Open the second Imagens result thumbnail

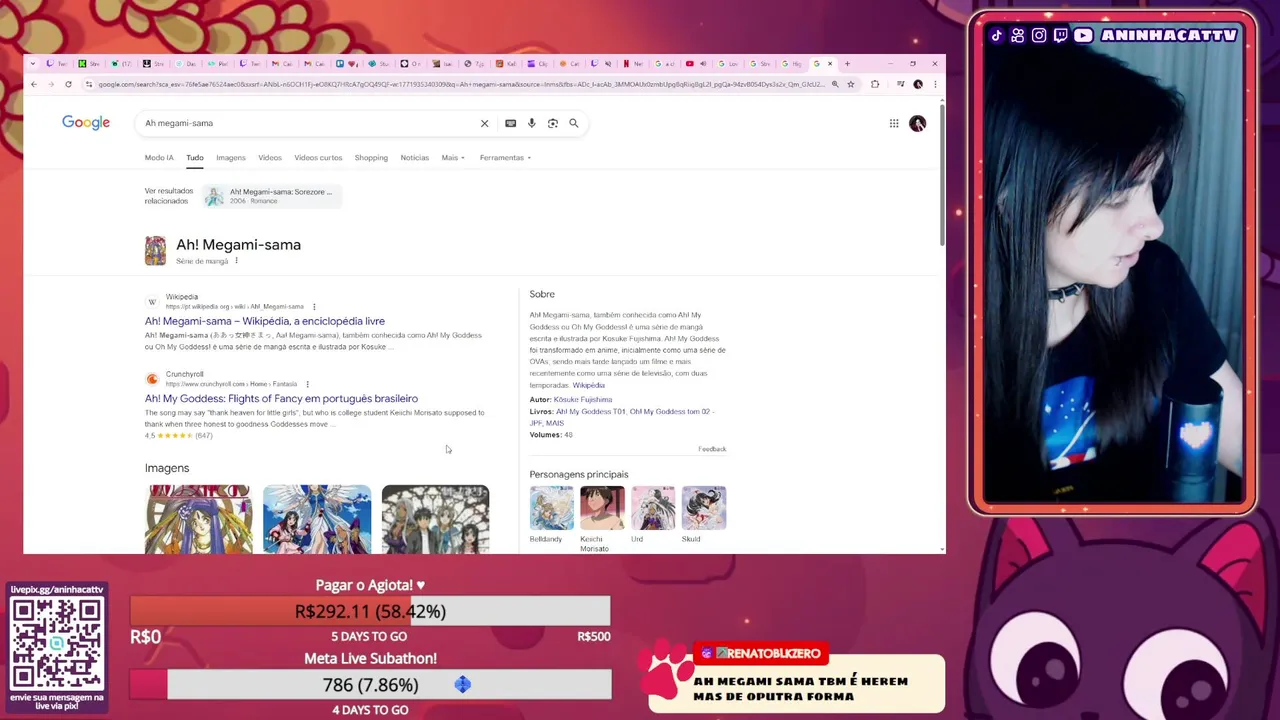317,519
